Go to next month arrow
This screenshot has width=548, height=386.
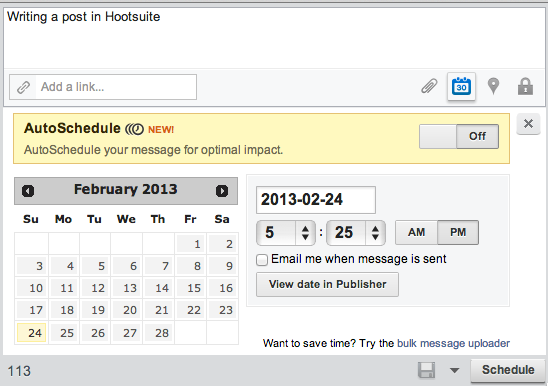[x=222, y=191]
